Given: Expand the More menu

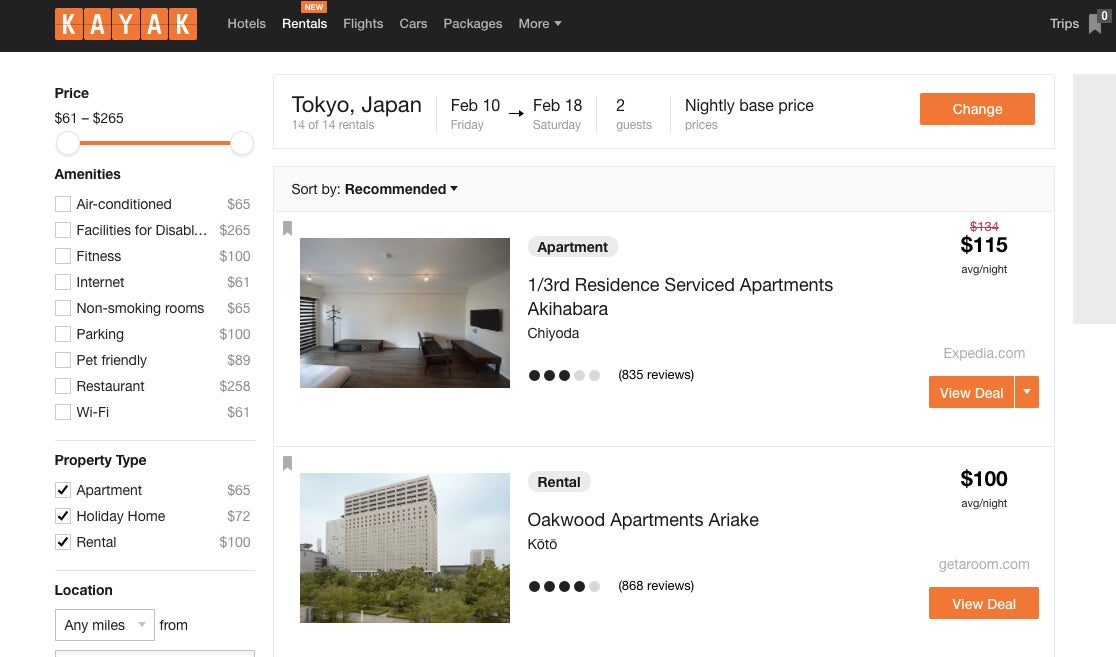Looking at the screenshot, I should [539, 23].
